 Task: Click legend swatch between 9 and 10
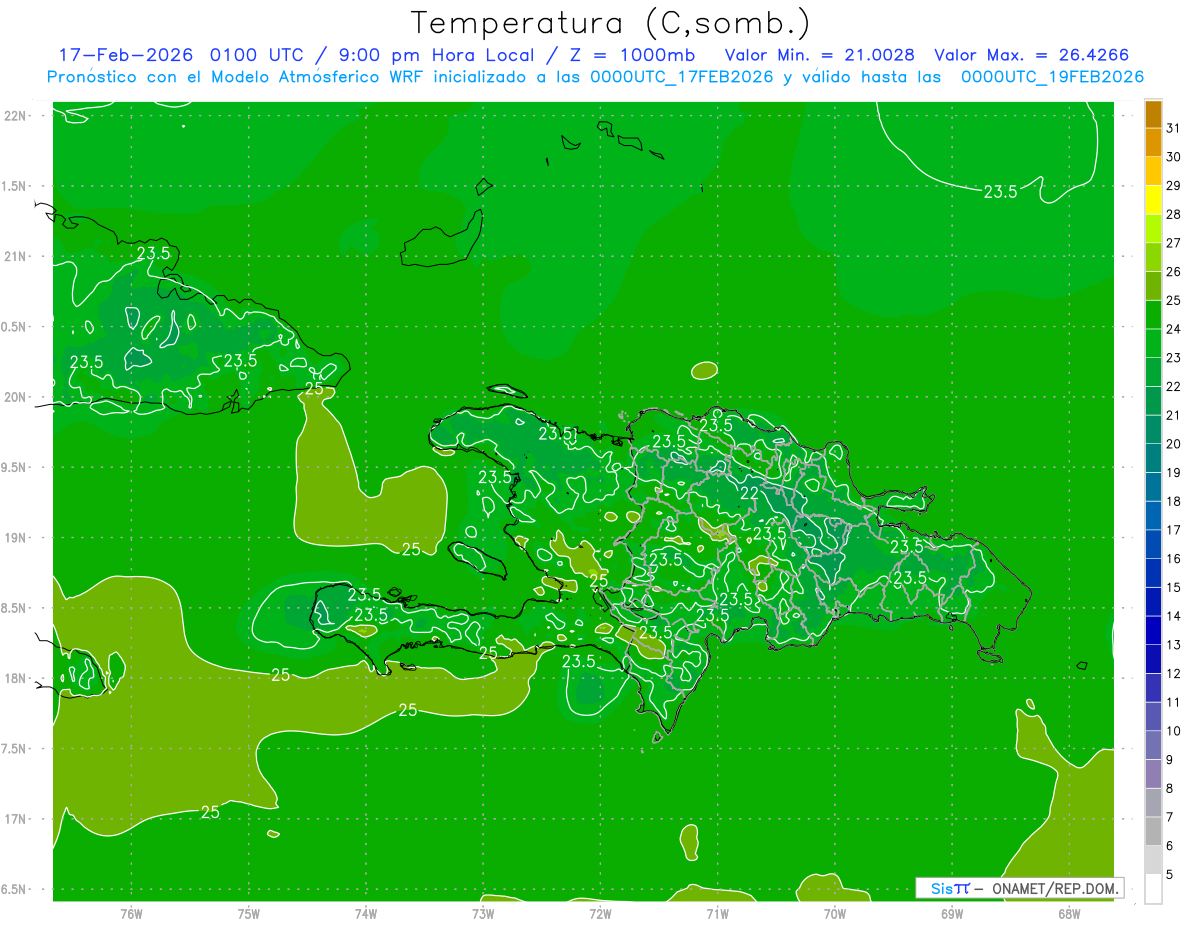1153,745
